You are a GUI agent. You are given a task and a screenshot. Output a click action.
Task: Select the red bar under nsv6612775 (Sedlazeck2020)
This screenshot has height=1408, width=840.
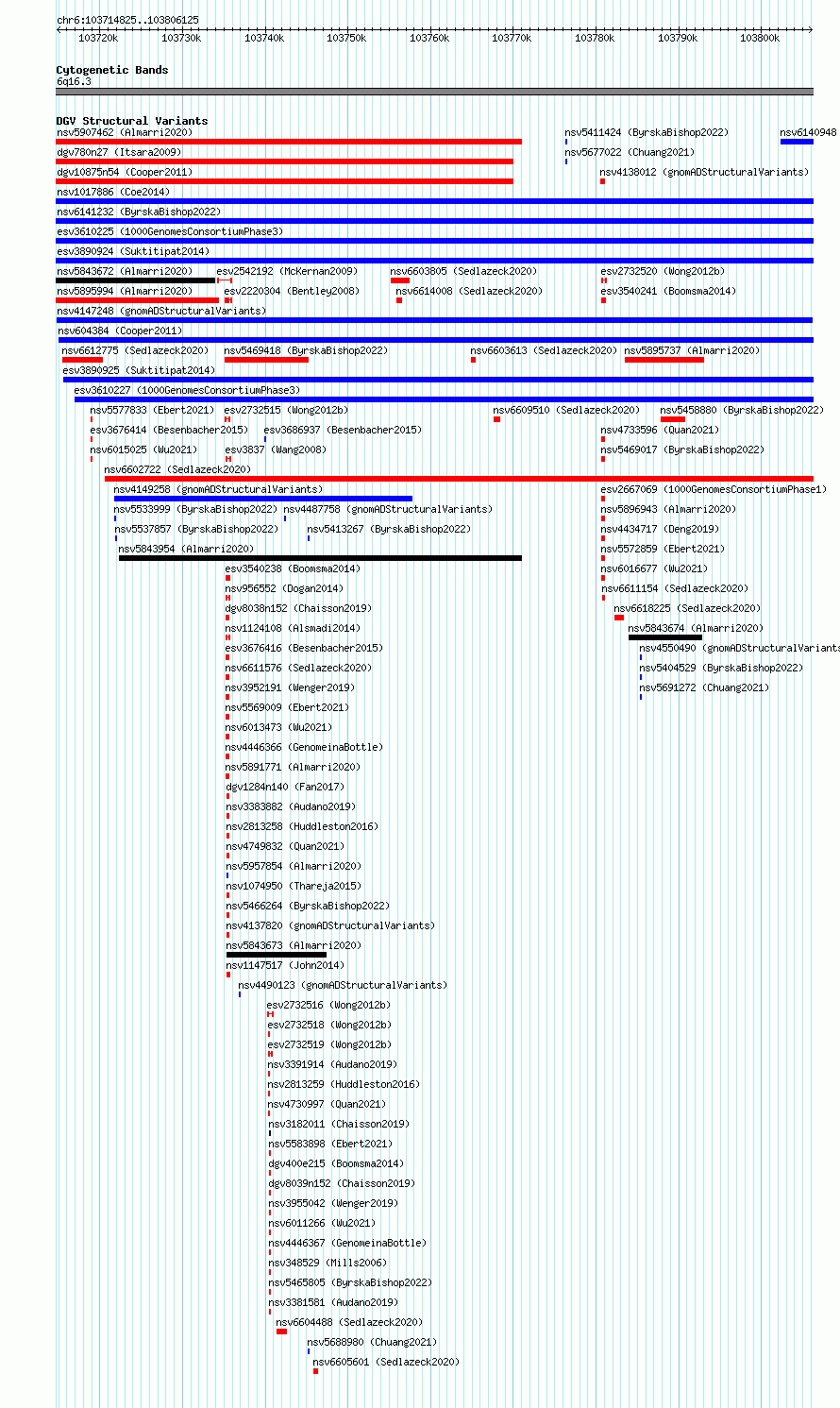pos(83,360)
